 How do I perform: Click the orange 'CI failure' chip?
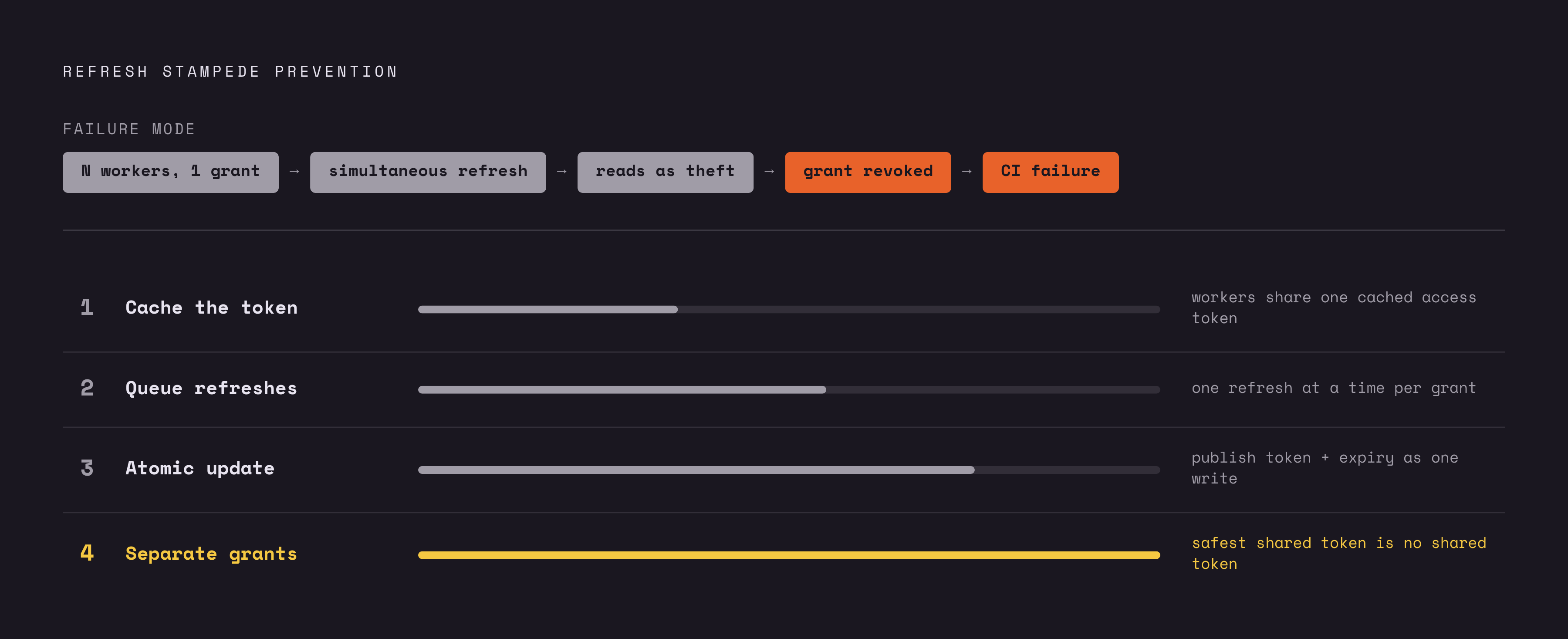pyautogui.click(x=1051, y=172)
